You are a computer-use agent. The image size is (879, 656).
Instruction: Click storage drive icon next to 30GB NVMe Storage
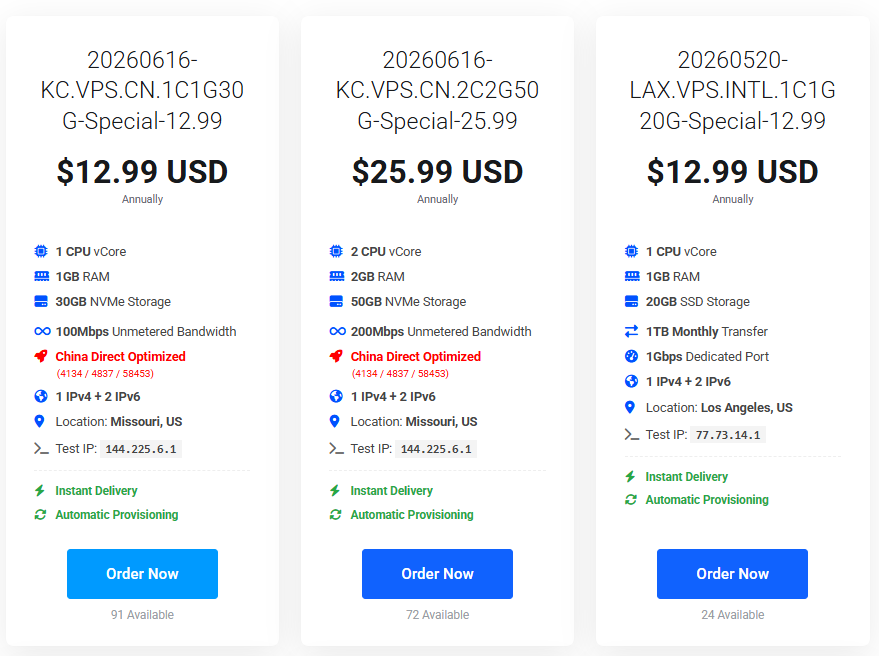41,301
